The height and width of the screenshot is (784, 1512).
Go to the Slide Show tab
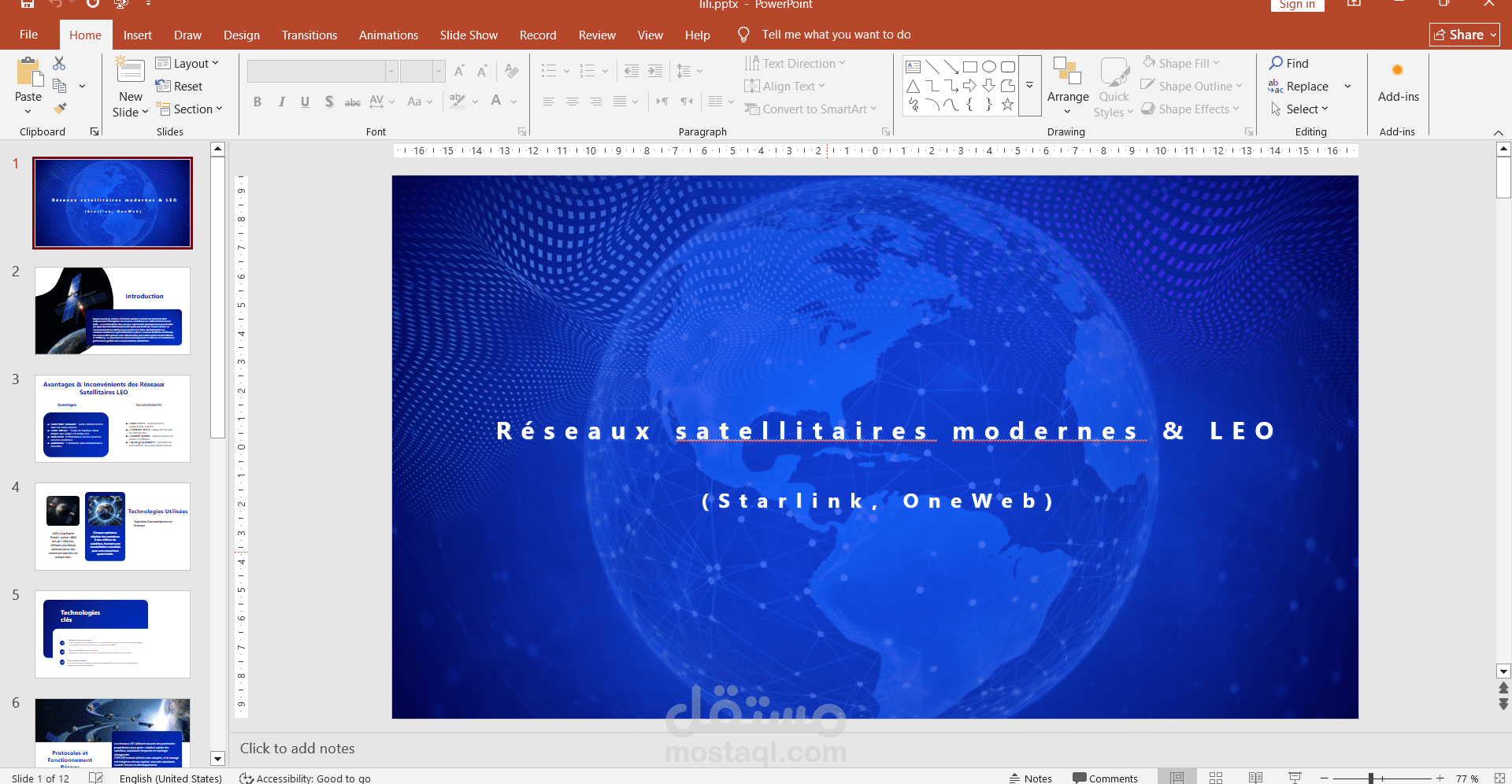[469, 35]
